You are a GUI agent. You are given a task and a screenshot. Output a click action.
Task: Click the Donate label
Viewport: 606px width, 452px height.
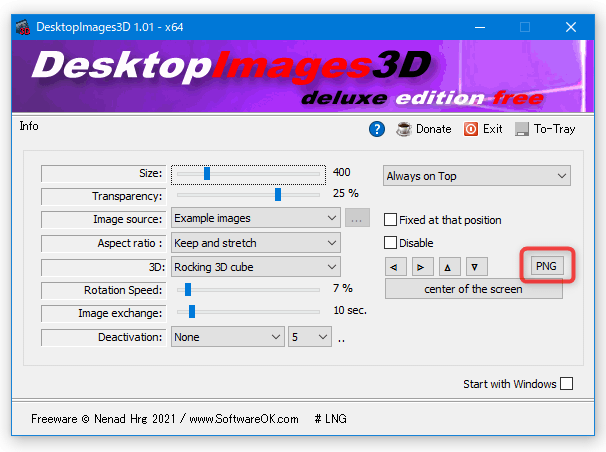(434, 129)
